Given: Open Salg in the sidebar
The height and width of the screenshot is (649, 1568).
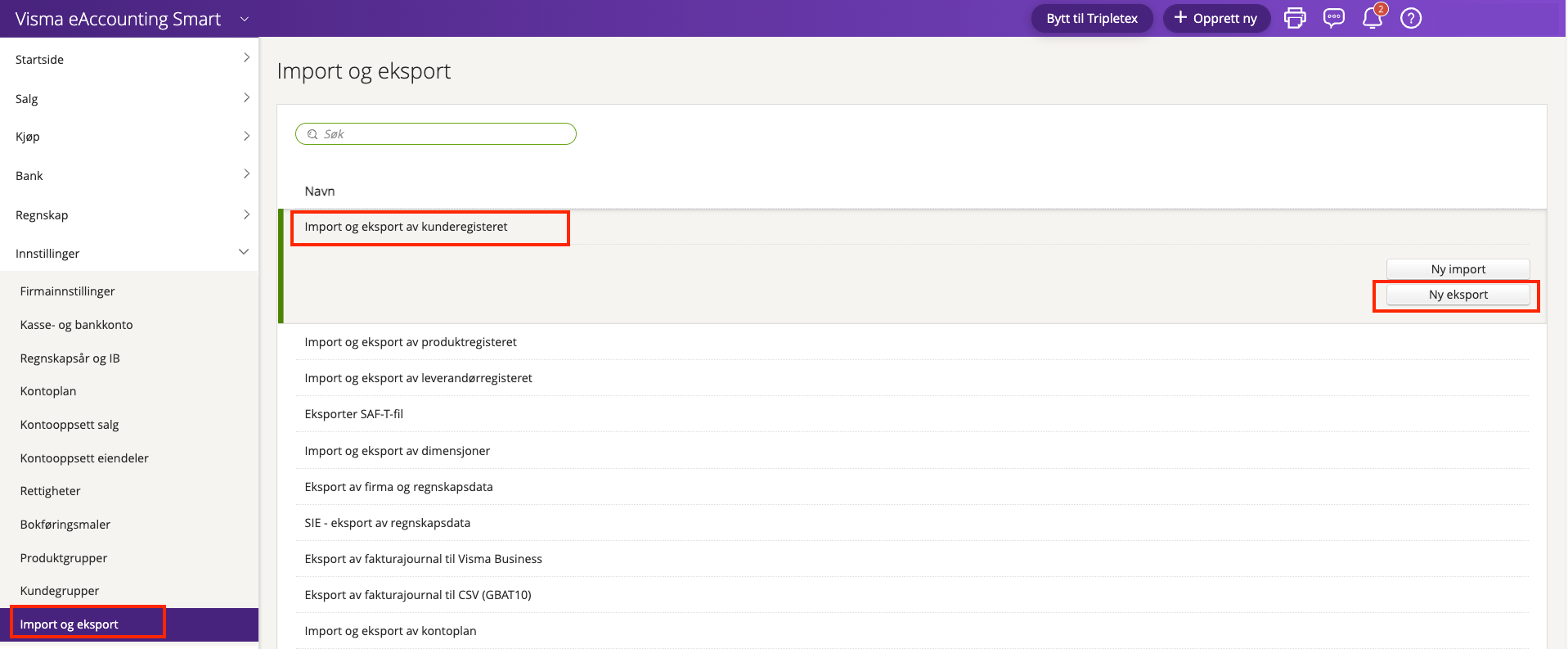Looking at the screenshot, I should coord(26,99).
